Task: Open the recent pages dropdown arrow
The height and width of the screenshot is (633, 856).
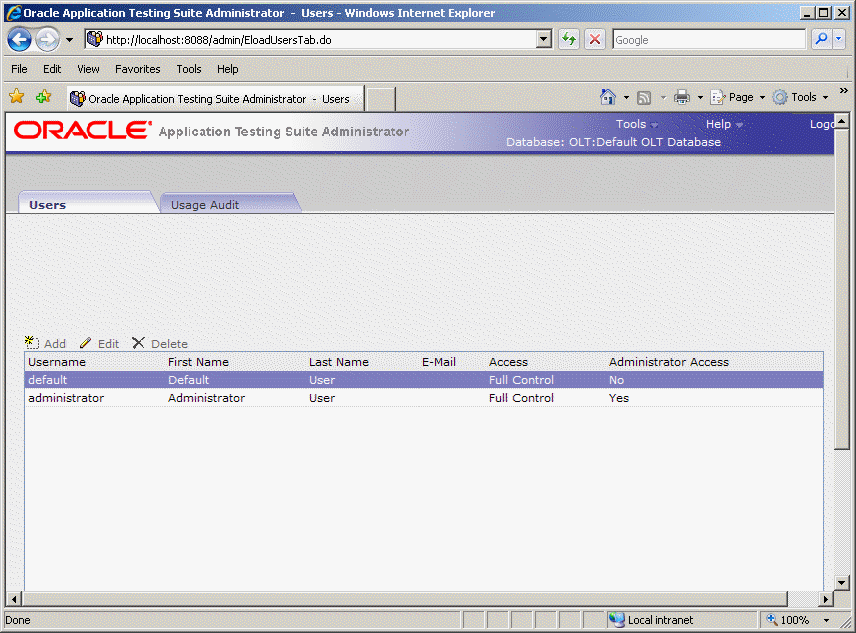Action: [69, 40]
